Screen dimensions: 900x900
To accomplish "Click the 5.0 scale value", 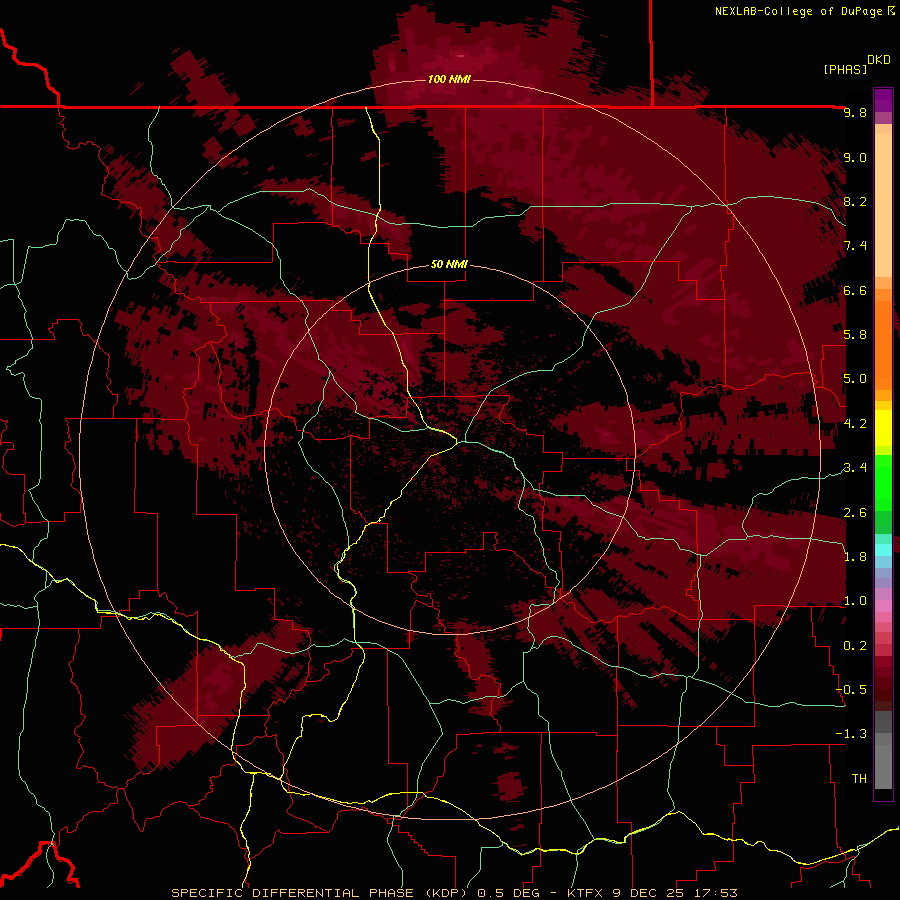I will click(x=855, y=379).
